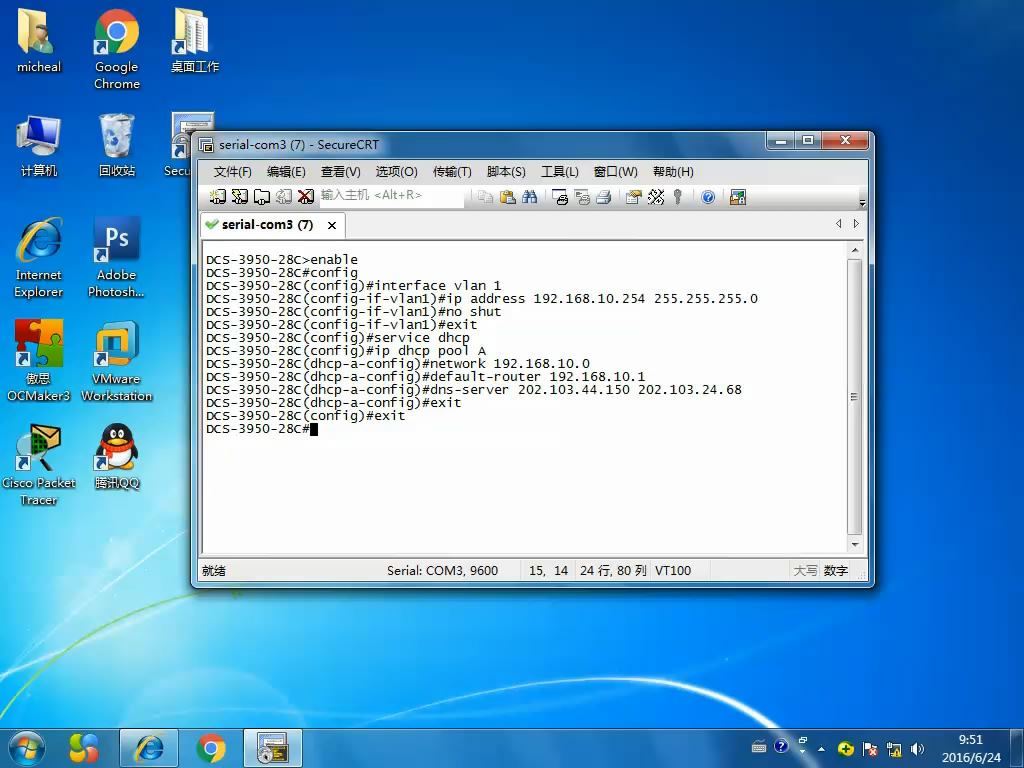
Task: Click the 数字 indicator in status bar
Action: tap(835, 571)
